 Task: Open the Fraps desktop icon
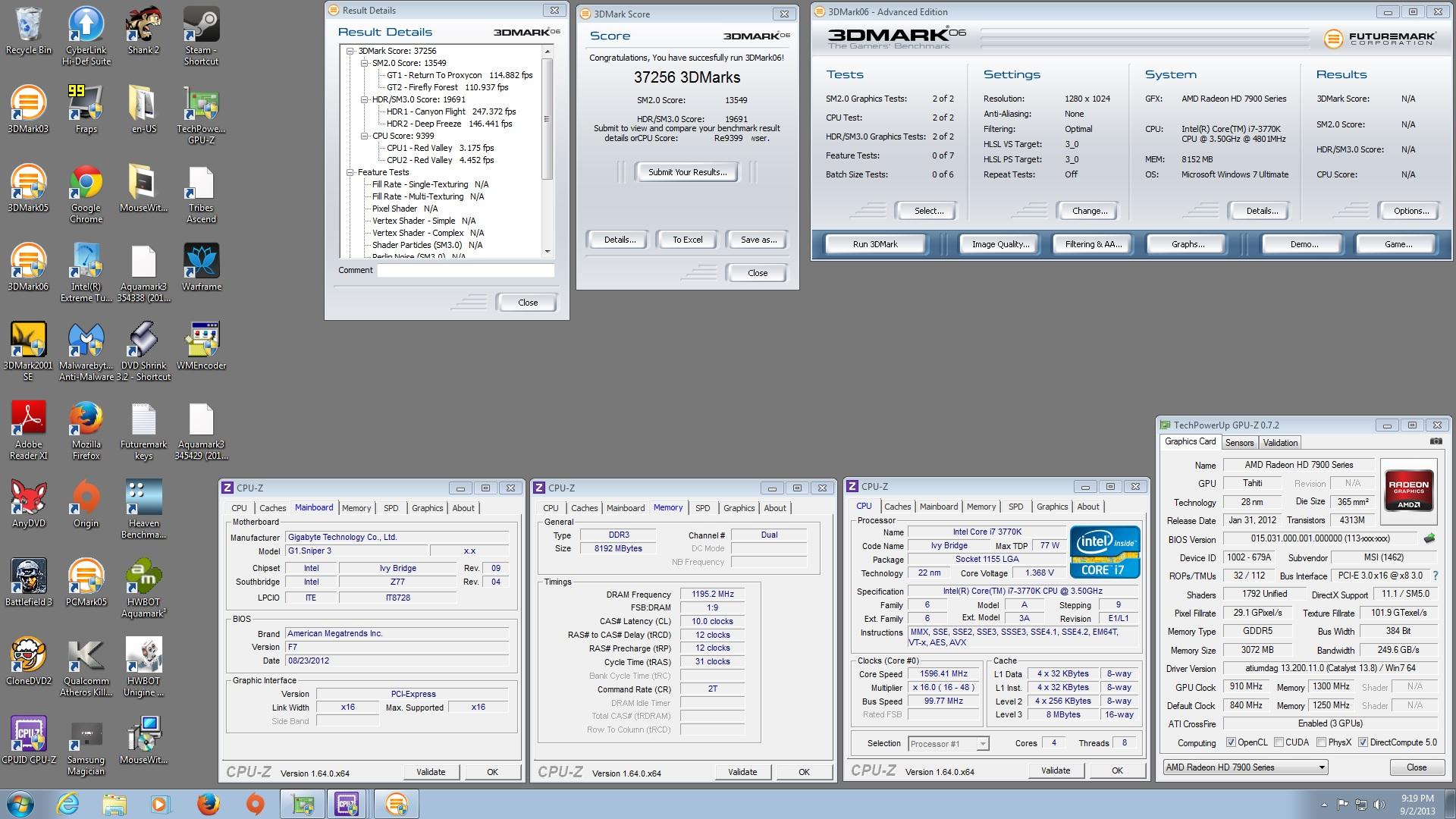pyautogui.click(x=86, y=109)
